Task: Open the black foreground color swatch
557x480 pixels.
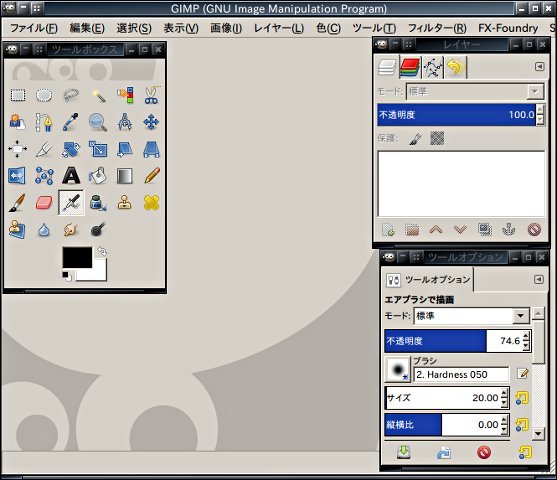Action: [77, 257]
